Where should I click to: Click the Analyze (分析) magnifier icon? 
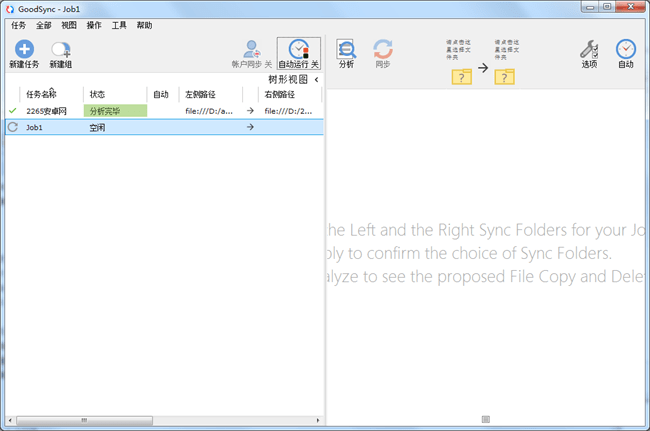(346, 50)
